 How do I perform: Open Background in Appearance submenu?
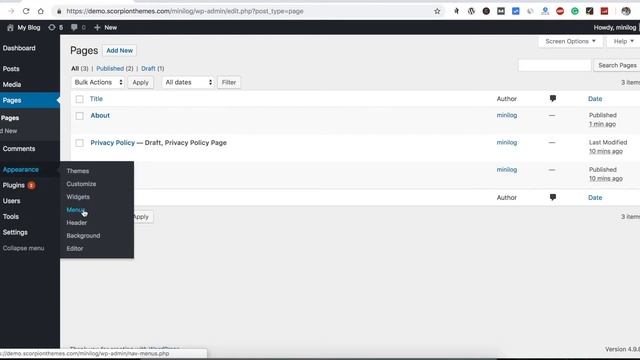point(83,236)
